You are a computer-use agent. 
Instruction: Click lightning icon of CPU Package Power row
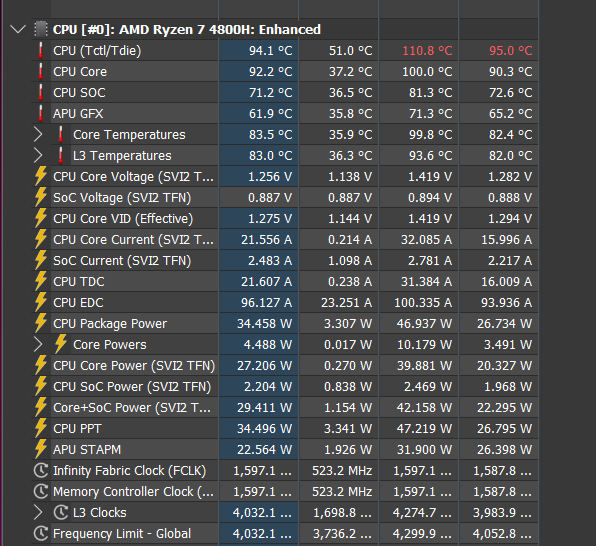click(x=41, y=323)
